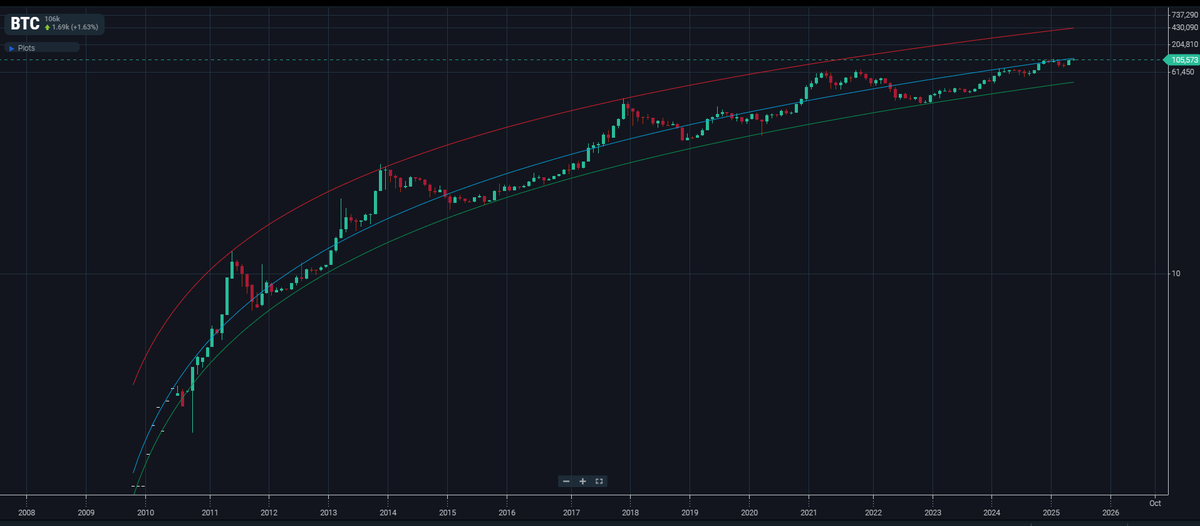
Task: Click the Oct time axis label
Action: [1154, 502]
